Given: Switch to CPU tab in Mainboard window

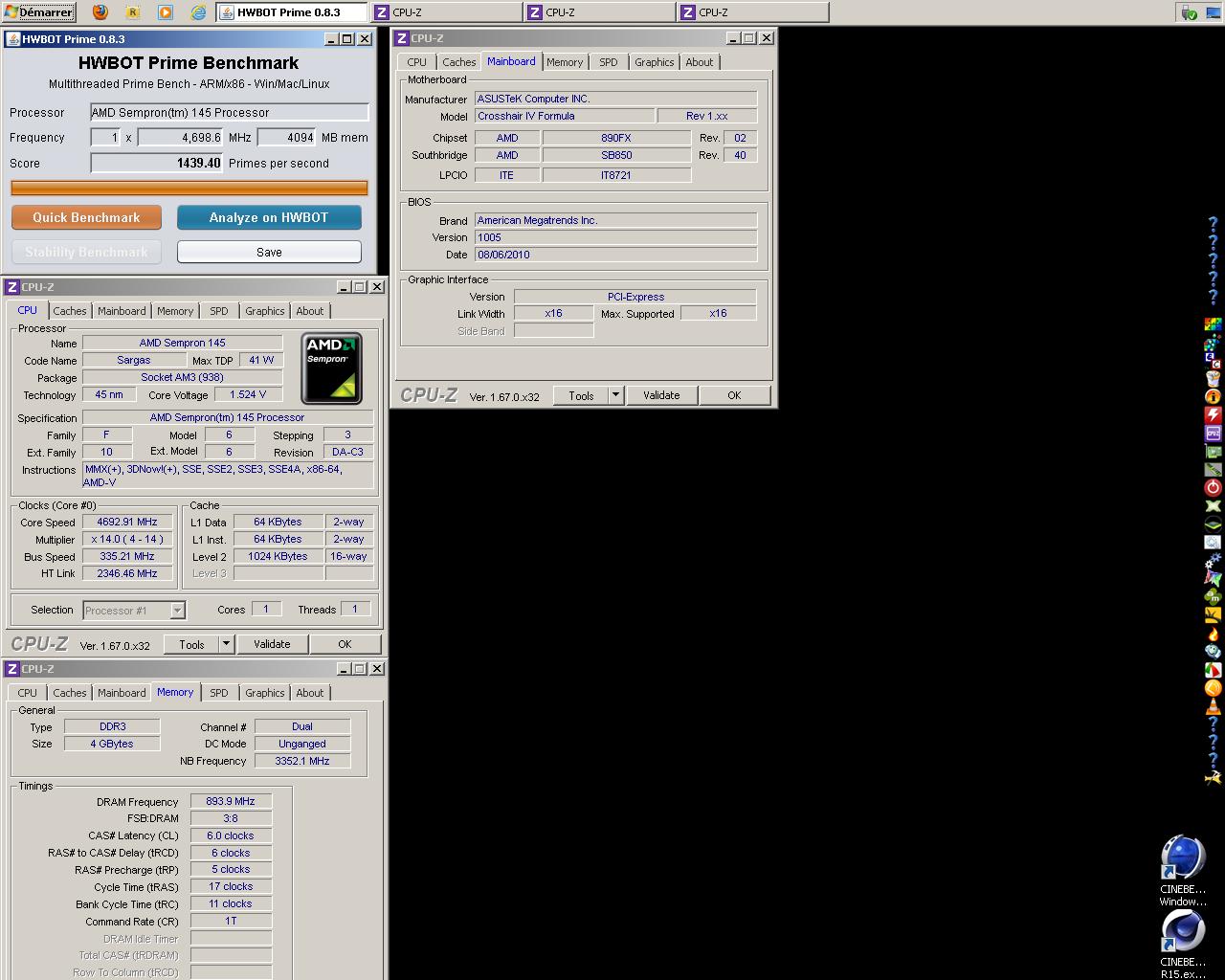Looking at the screenshot, I should point(416,62).
